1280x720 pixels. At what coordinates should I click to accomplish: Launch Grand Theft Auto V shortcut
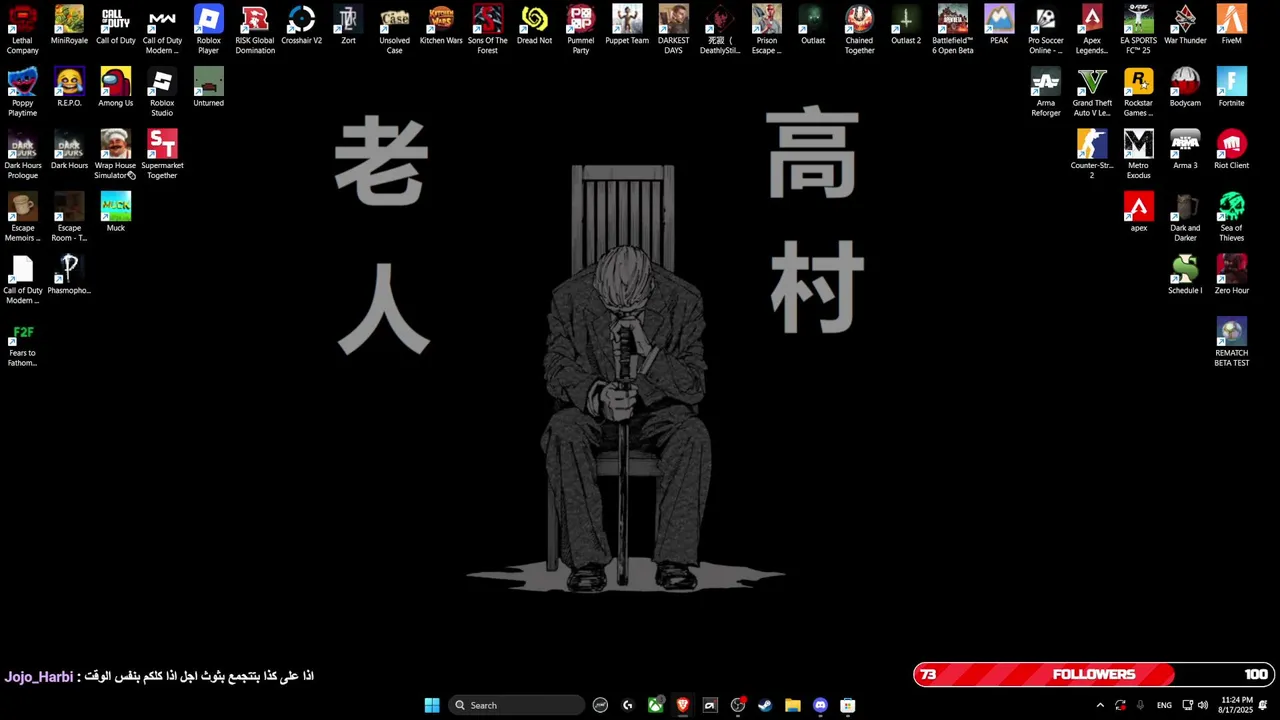(x=1092, y=92)
